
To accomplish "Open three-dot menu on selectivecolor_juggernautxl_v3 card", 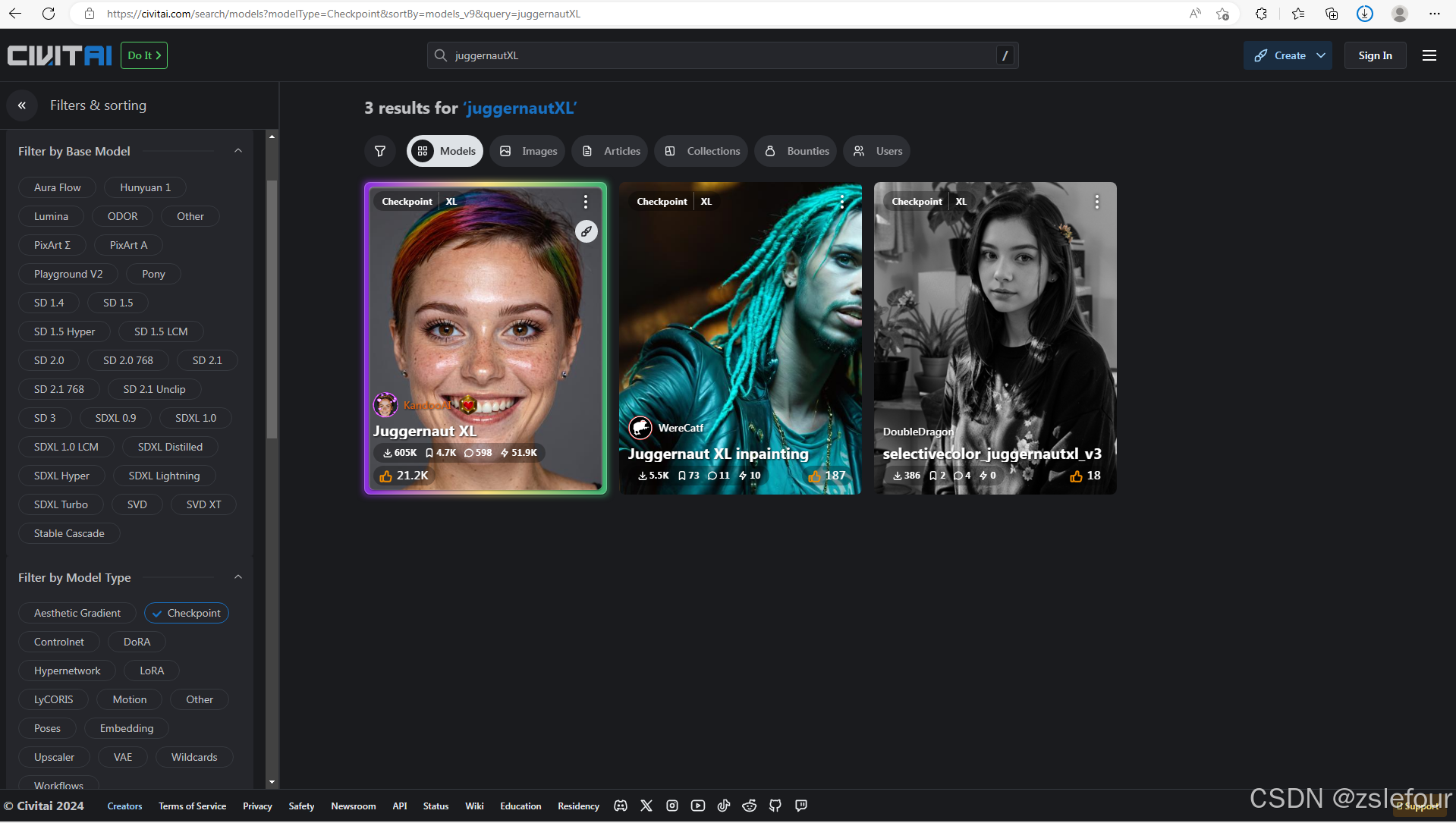I will coord(1096,202).
